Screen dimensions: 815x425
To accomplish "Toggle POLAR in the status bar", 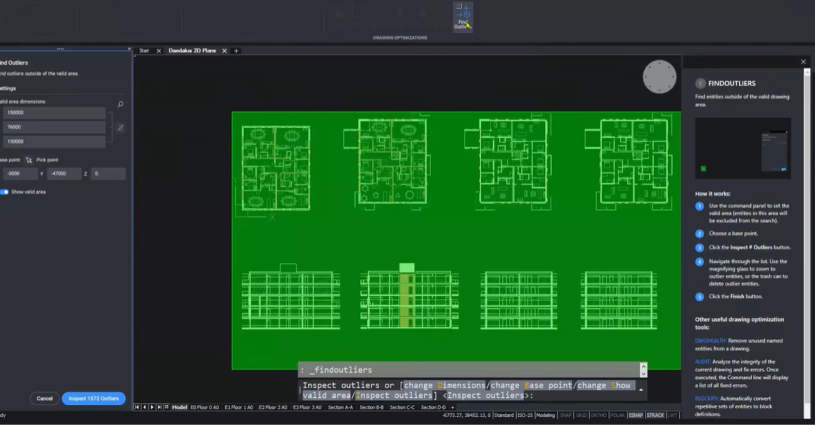I will (617, 415).
